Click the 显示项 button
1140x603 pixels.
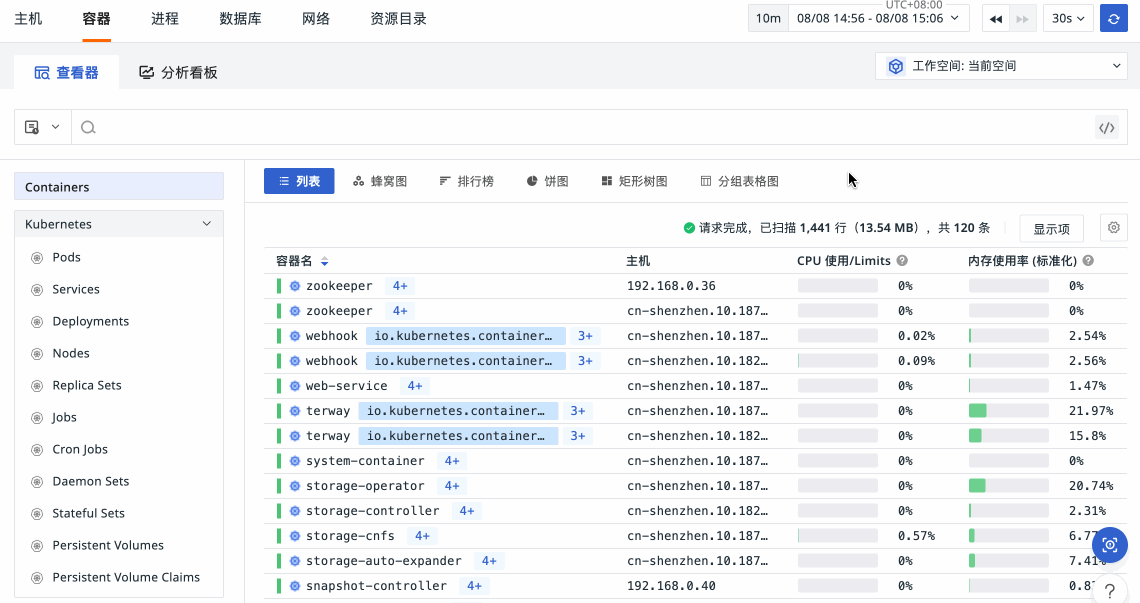1051,229
